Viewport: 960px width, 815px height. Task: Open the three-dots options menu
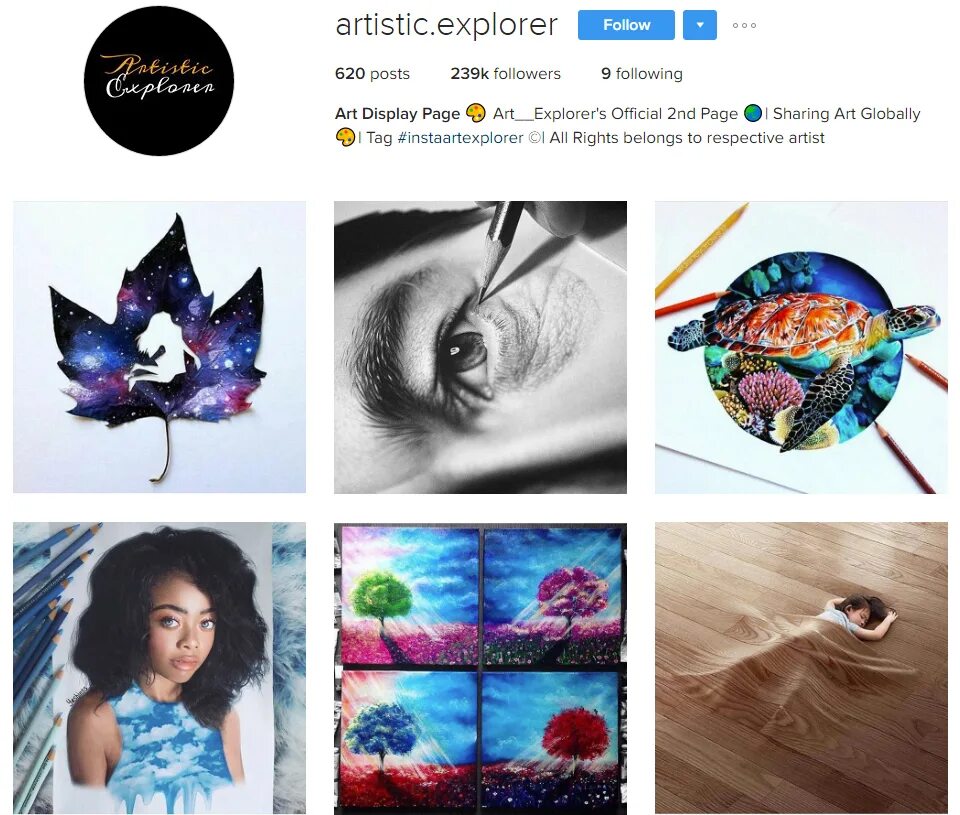point(744,26)
